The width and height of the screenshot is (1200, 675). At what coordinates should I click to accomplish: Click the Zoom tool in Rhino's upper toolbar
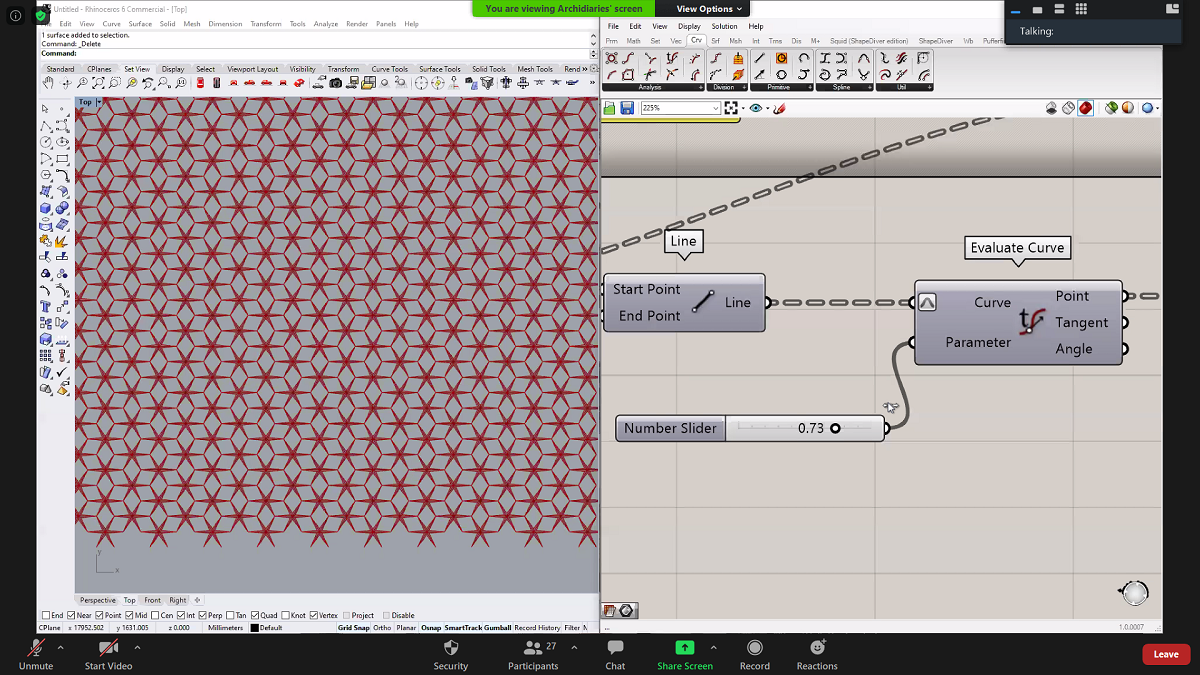tap(82, 83)
